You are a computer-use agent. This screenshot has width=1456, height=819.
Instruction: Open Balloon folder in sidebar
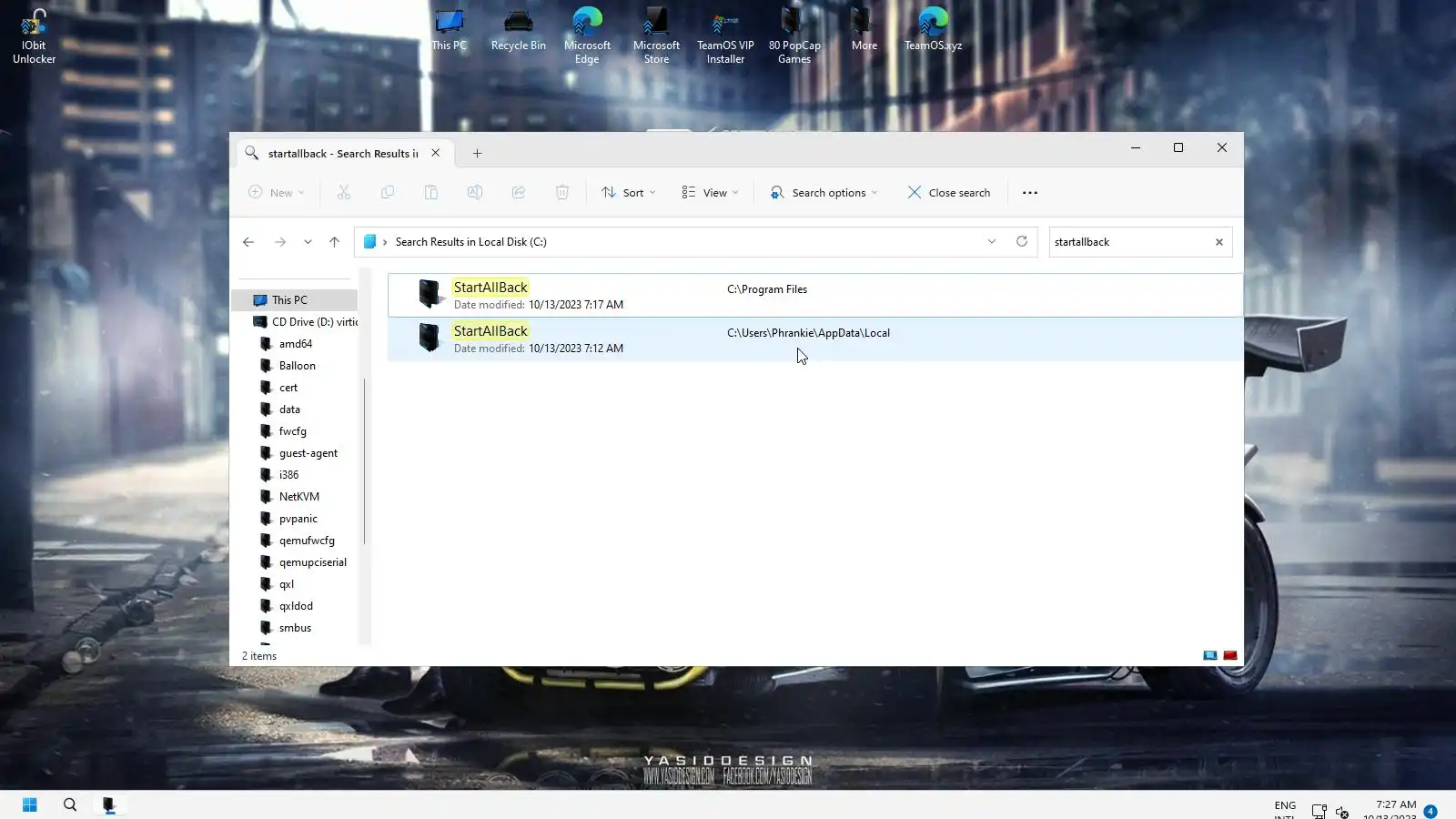(x=298, y=366)
